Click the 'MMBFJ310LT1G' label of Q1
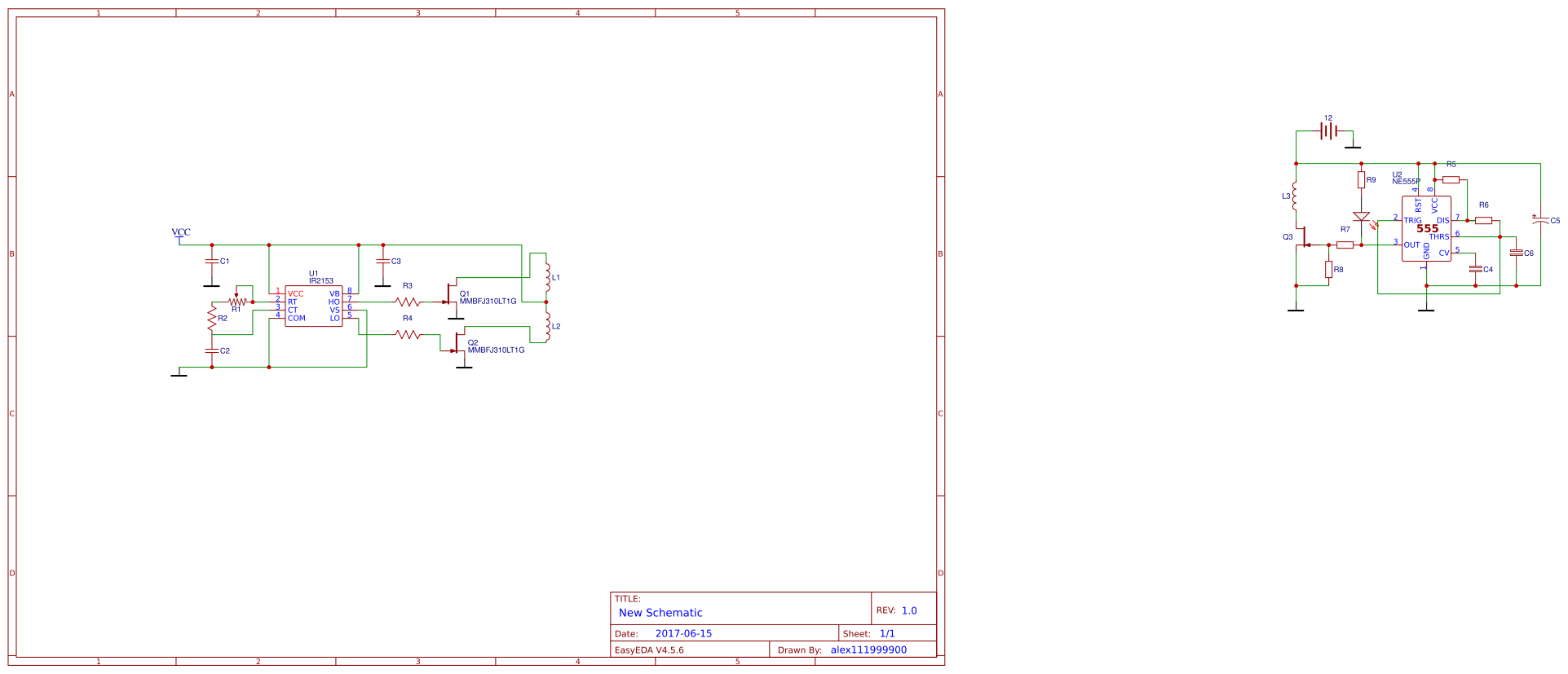 (488, 302)
